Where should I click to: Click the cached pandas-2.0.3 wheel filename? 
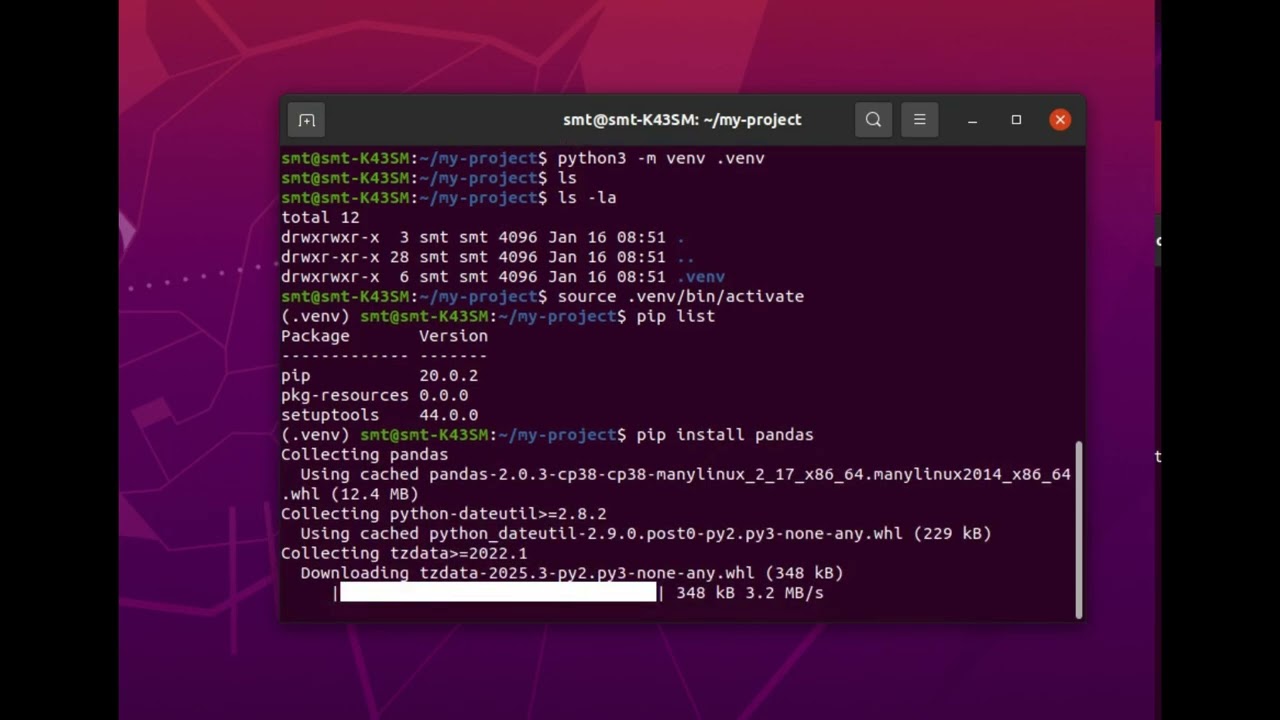tap(750, 474)
